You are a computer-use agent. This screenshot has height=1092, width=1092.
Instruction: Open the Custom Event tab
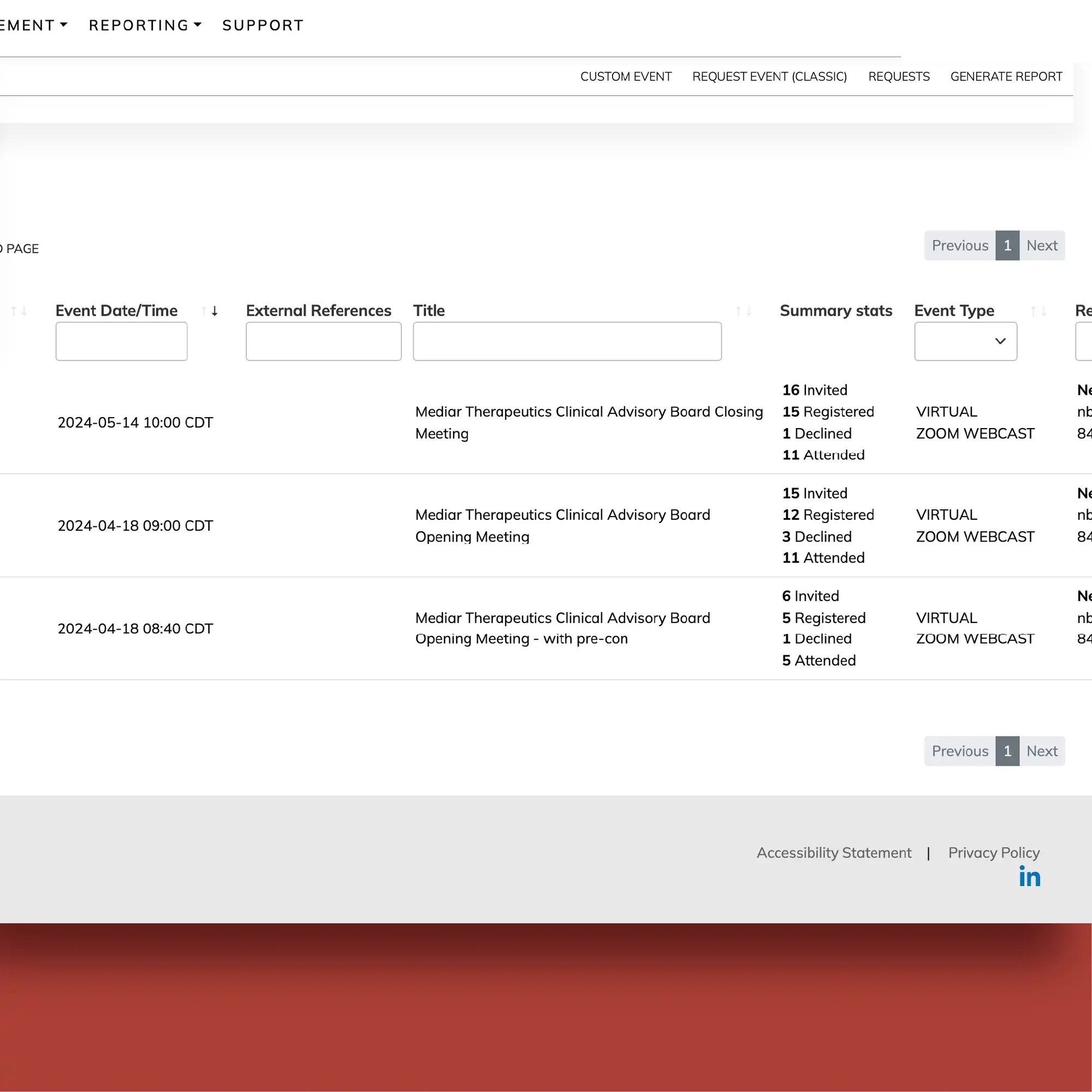tap(626, 77)
